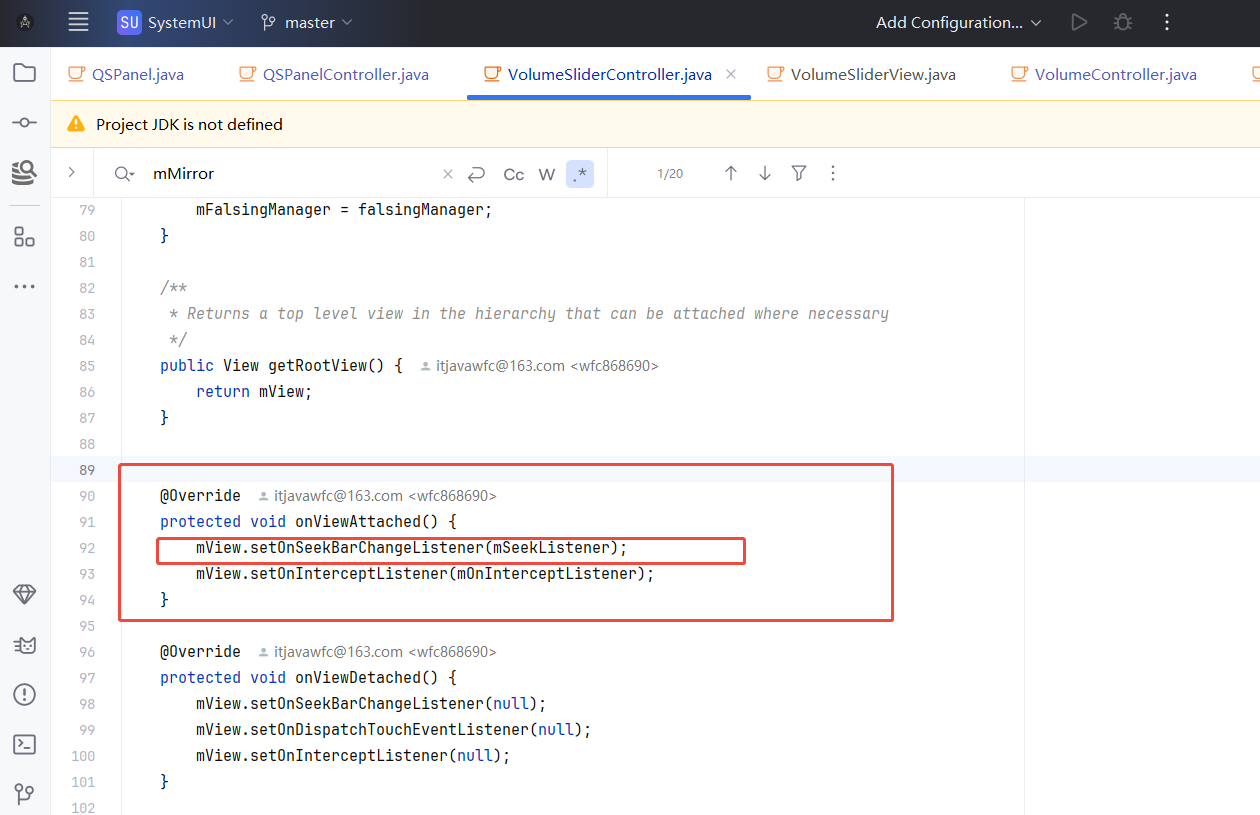
Task: Go to next search occurrence
Action: 765,173
